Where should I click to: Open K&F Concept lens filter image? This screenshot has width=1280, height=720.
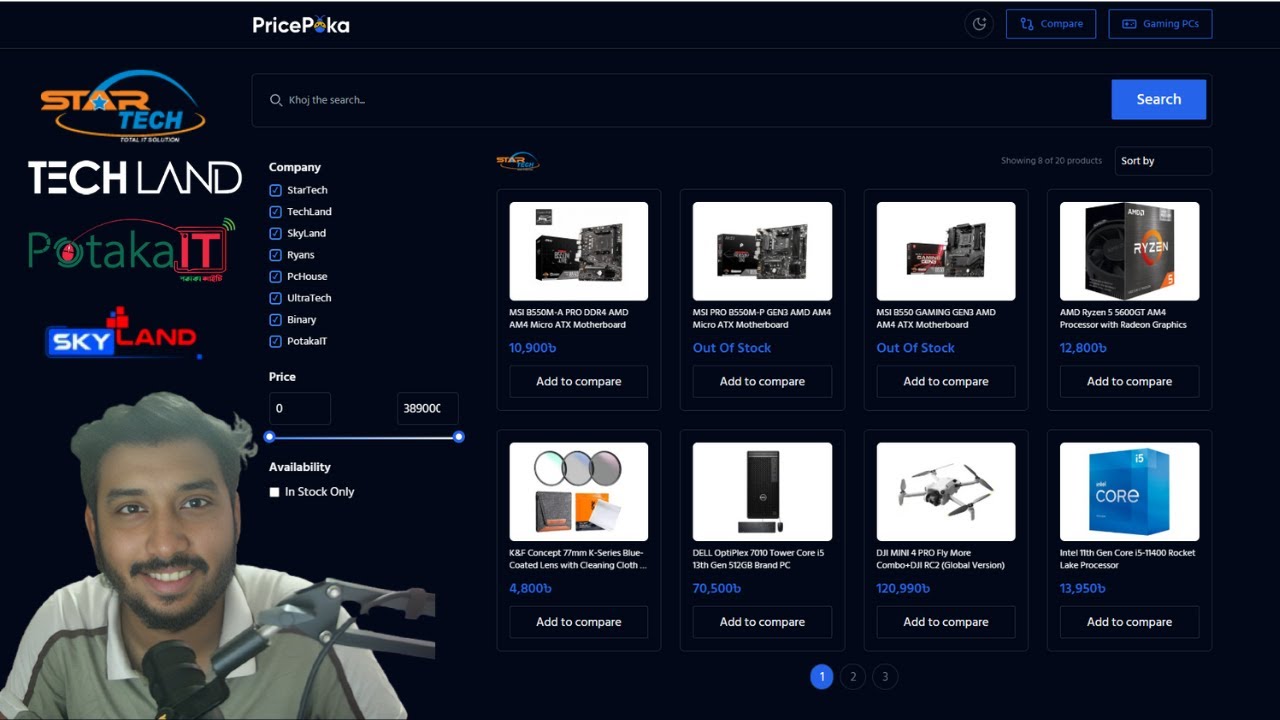(578, 491)
